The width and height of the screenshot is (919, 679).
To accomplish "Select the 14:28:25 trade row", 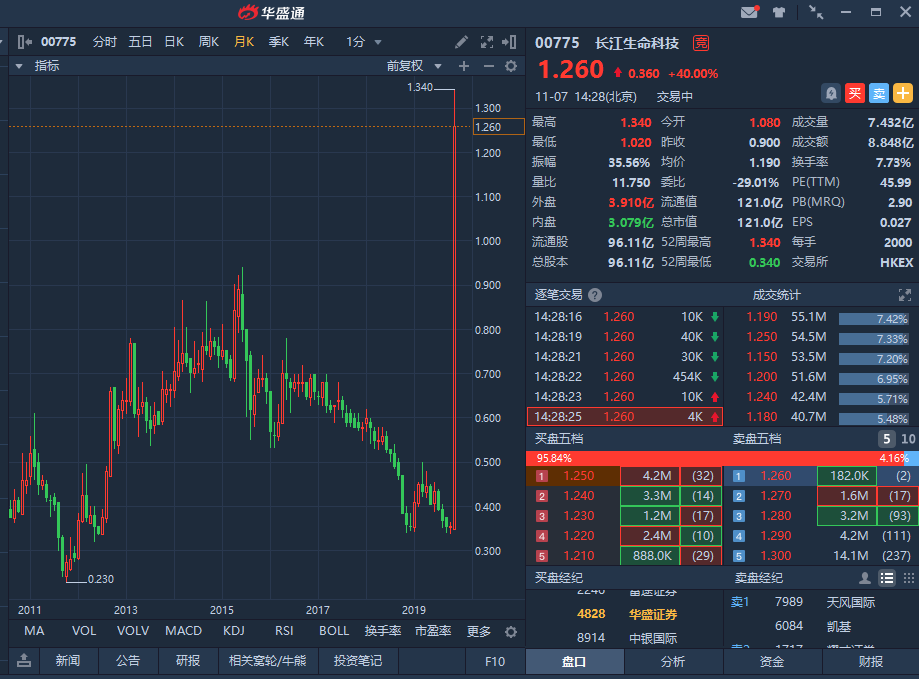I will point(625,417).
